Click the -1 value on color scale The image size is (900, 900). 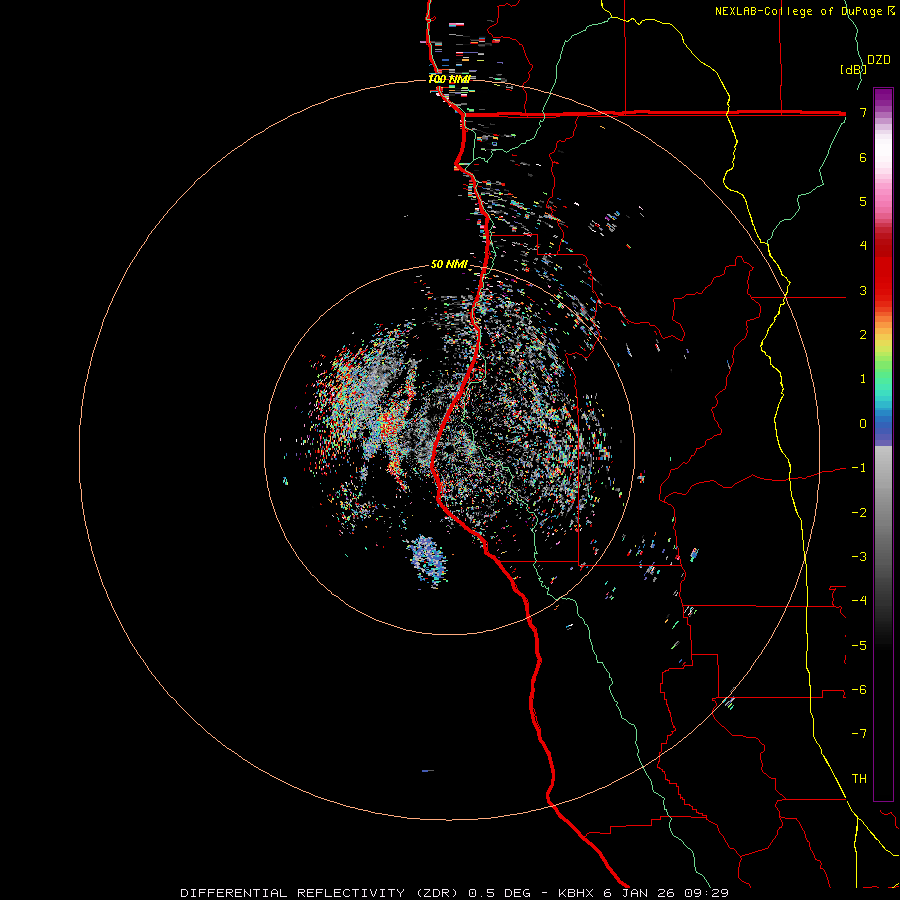(859, 468)
